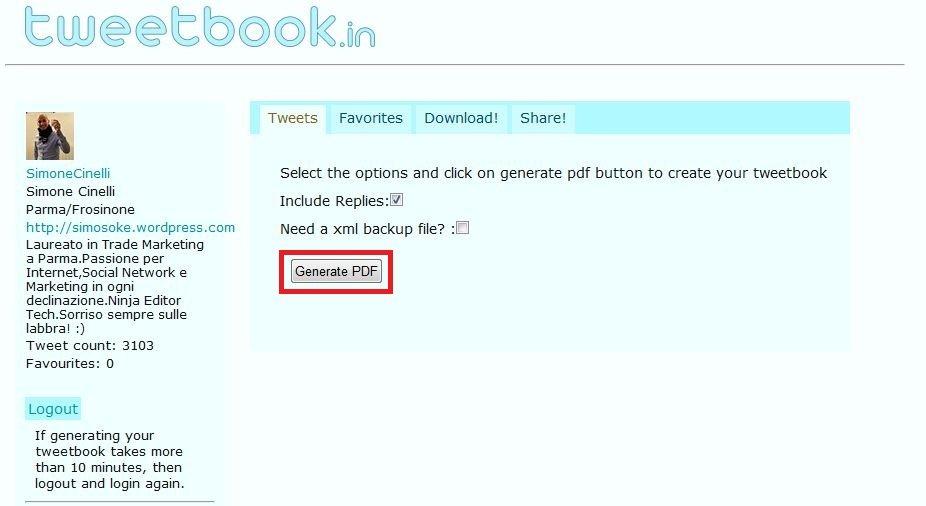Image resolution: width=926 pixels, height=506 pixels.
Task: Open the SimoneCinelli username link
Action: (68, 174)
